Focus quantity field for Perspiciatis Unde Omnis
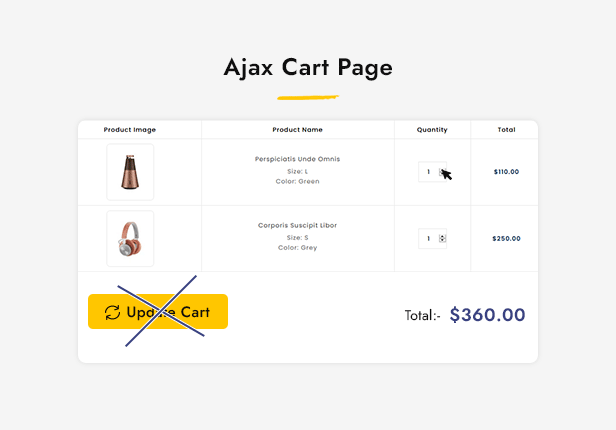Screen dimensions: 616x430 tap(428, 172)
